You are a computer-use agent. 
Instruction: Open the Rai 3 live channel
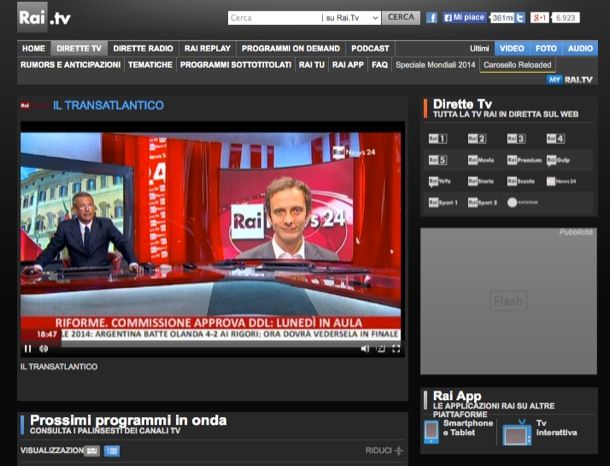coord(516,138)
